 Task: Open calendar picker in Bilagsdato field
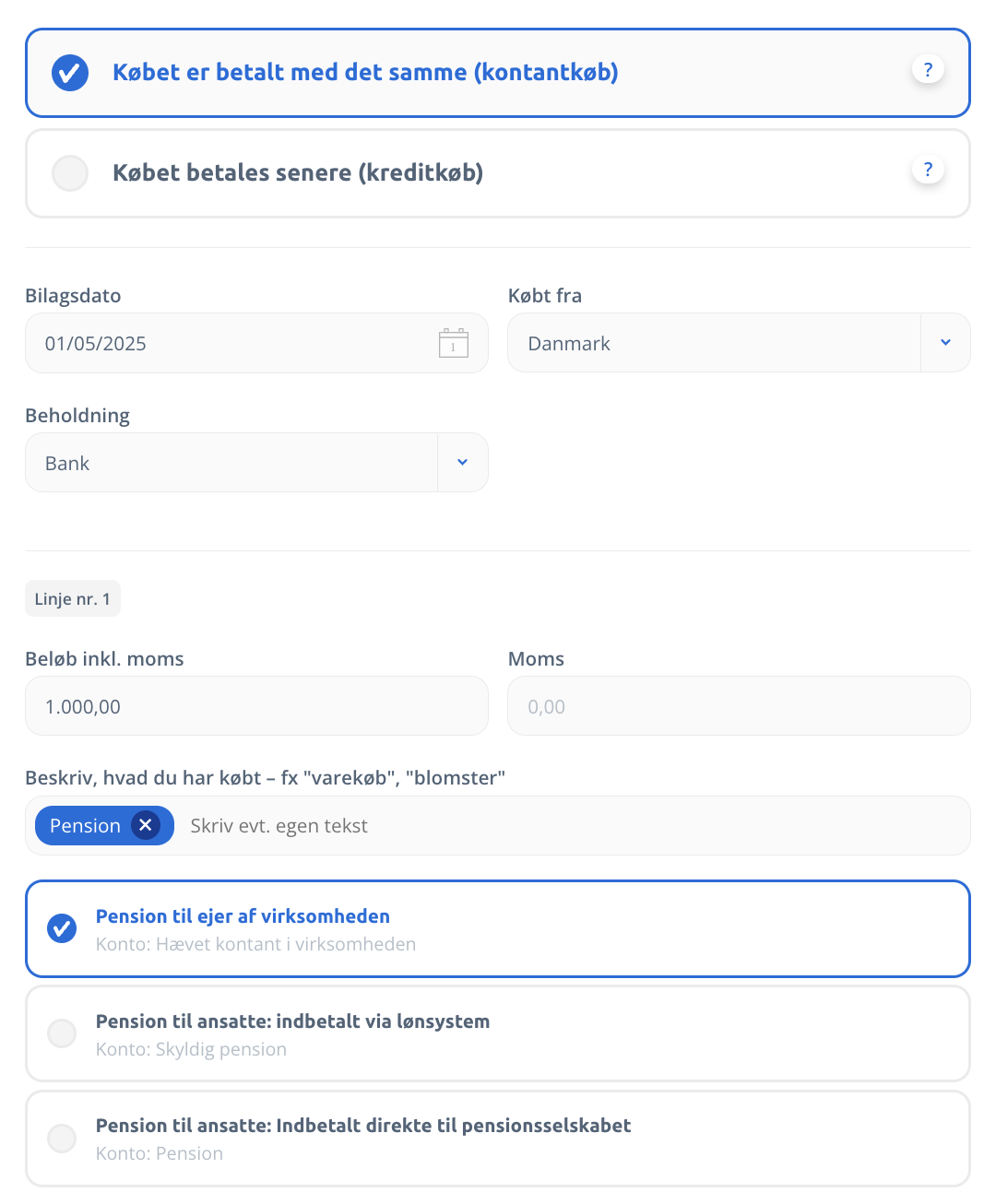coord(453,343)
